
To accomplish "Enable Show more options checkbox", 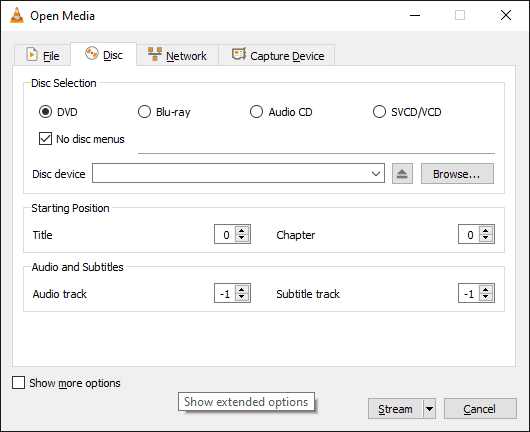I will [18, 383].
